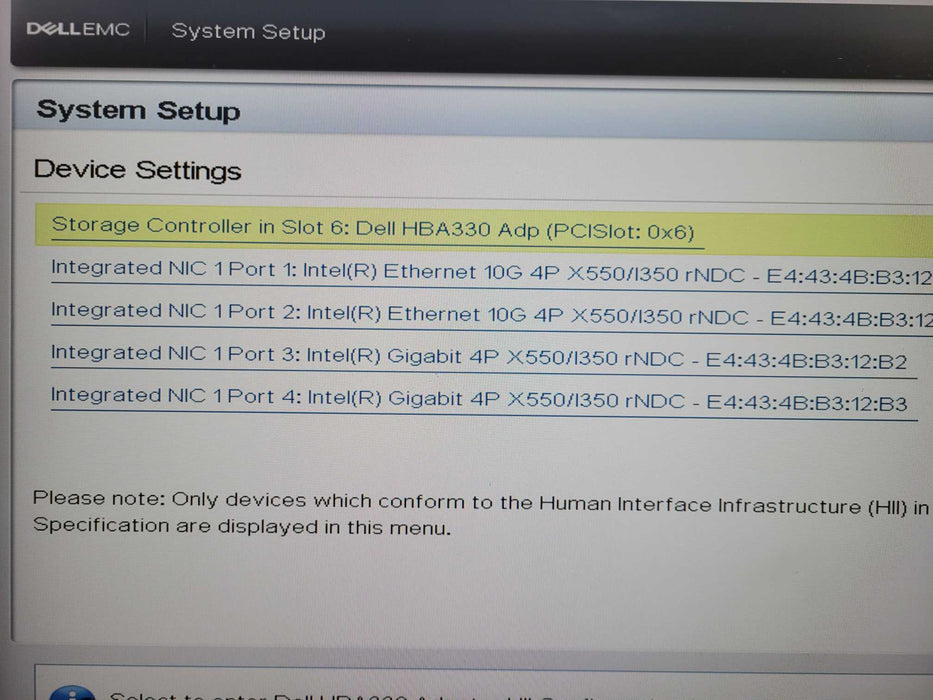Click the System Setup title in top bar

coord(248,32)
